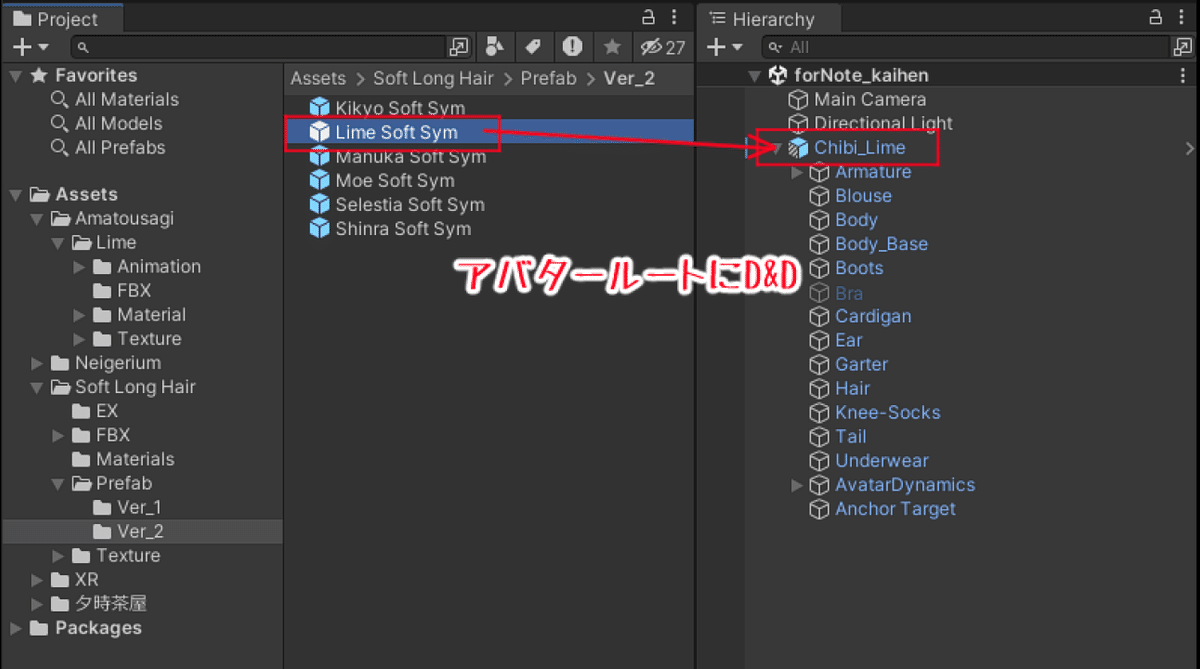The width and height of the screenshot is (1200, 669).
Task: Click Search by Label tag icon
Action: point(533,47)
